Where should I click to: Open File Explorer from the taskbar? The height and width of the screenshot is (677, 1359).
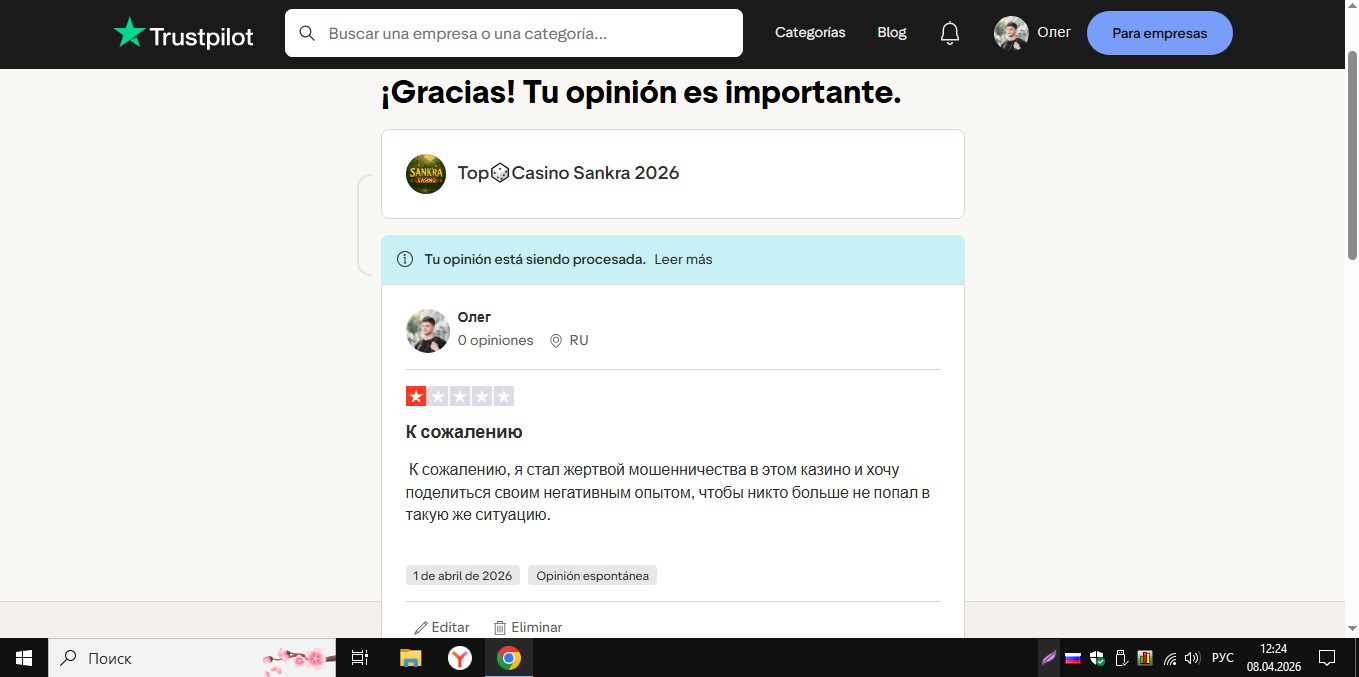click(410, 658)
